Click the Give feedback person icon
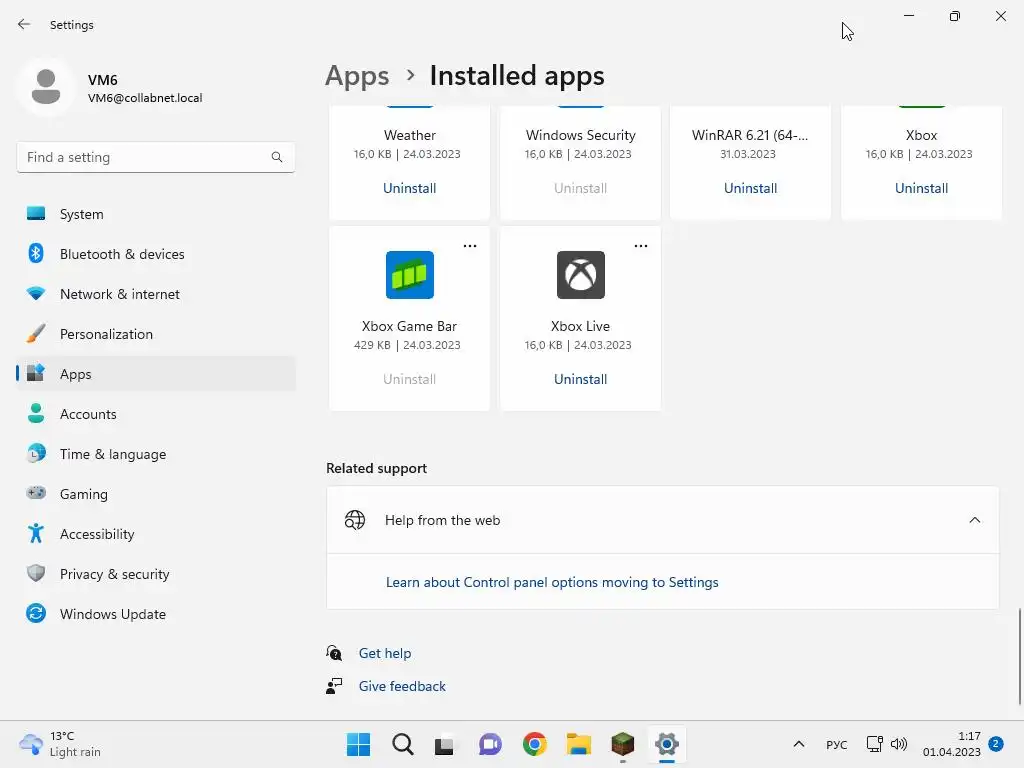This screenshot has width=1024, height=768. [334, 686]
